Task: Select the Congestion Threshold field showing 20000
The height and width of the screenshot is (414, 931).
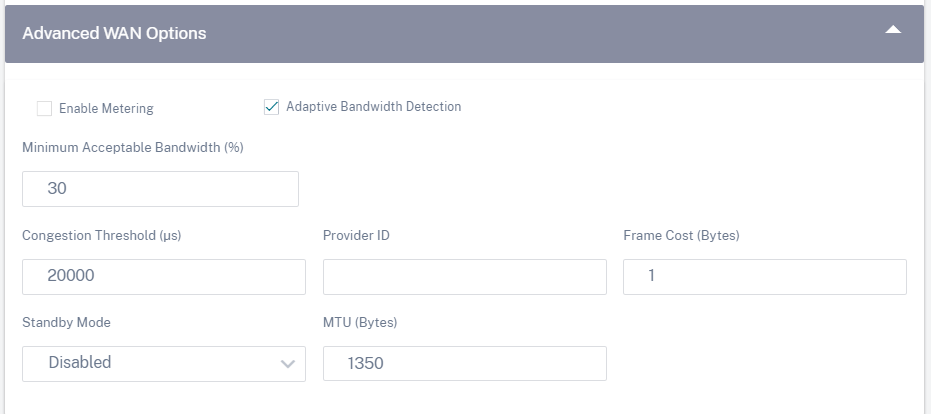Action: 164,277
